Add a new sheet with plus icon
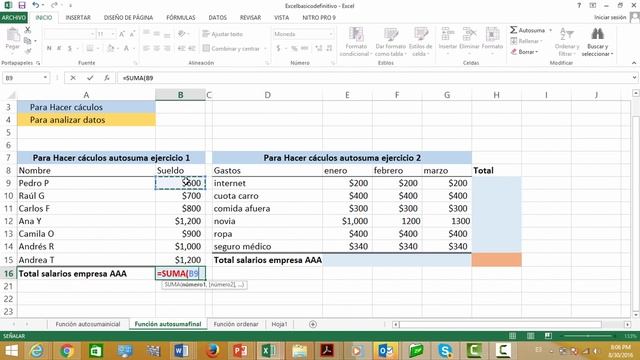640x360 pixels. pyautogui.click(x=313, y=324)
